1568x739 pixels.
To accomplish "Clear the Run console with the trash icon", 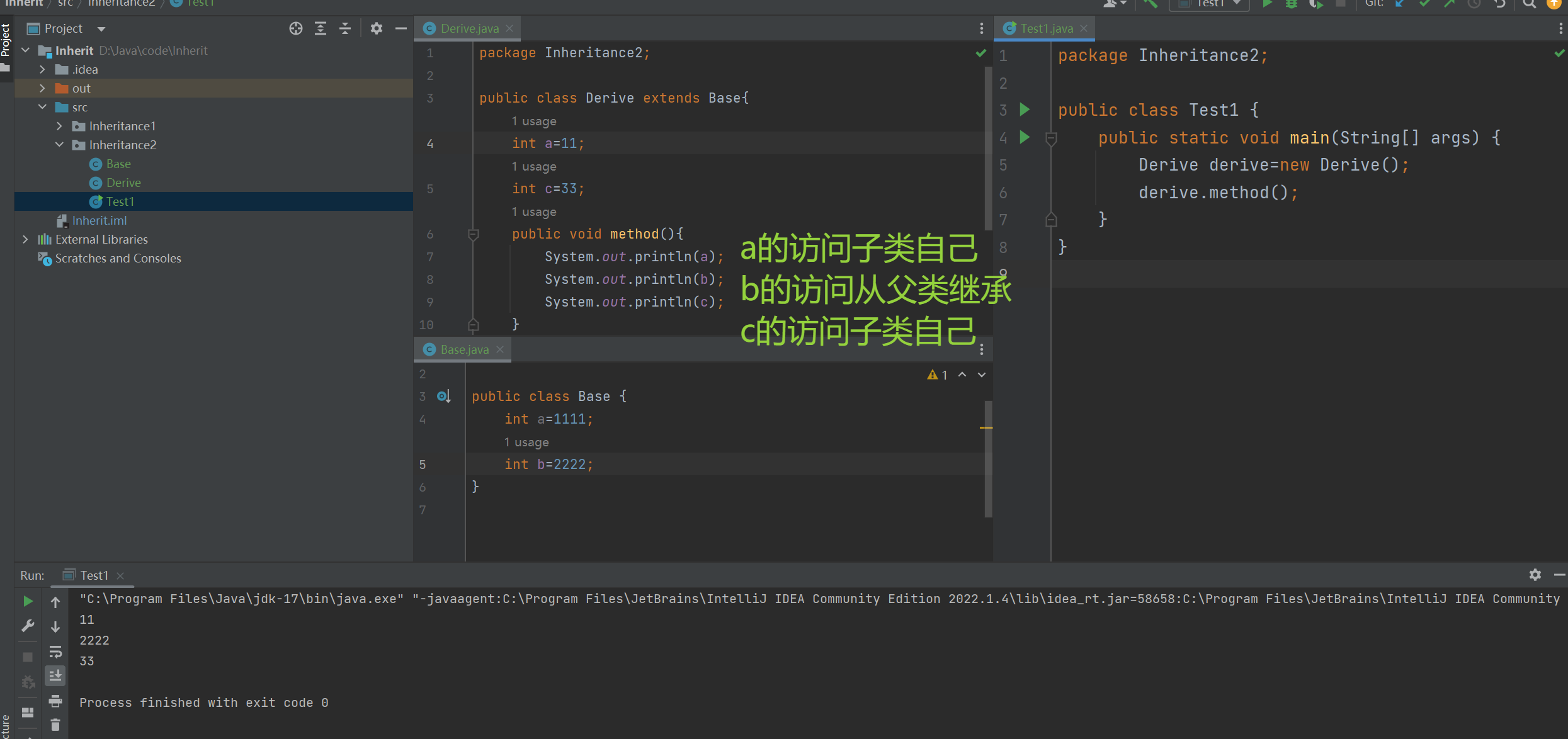I will click(55, 724).
